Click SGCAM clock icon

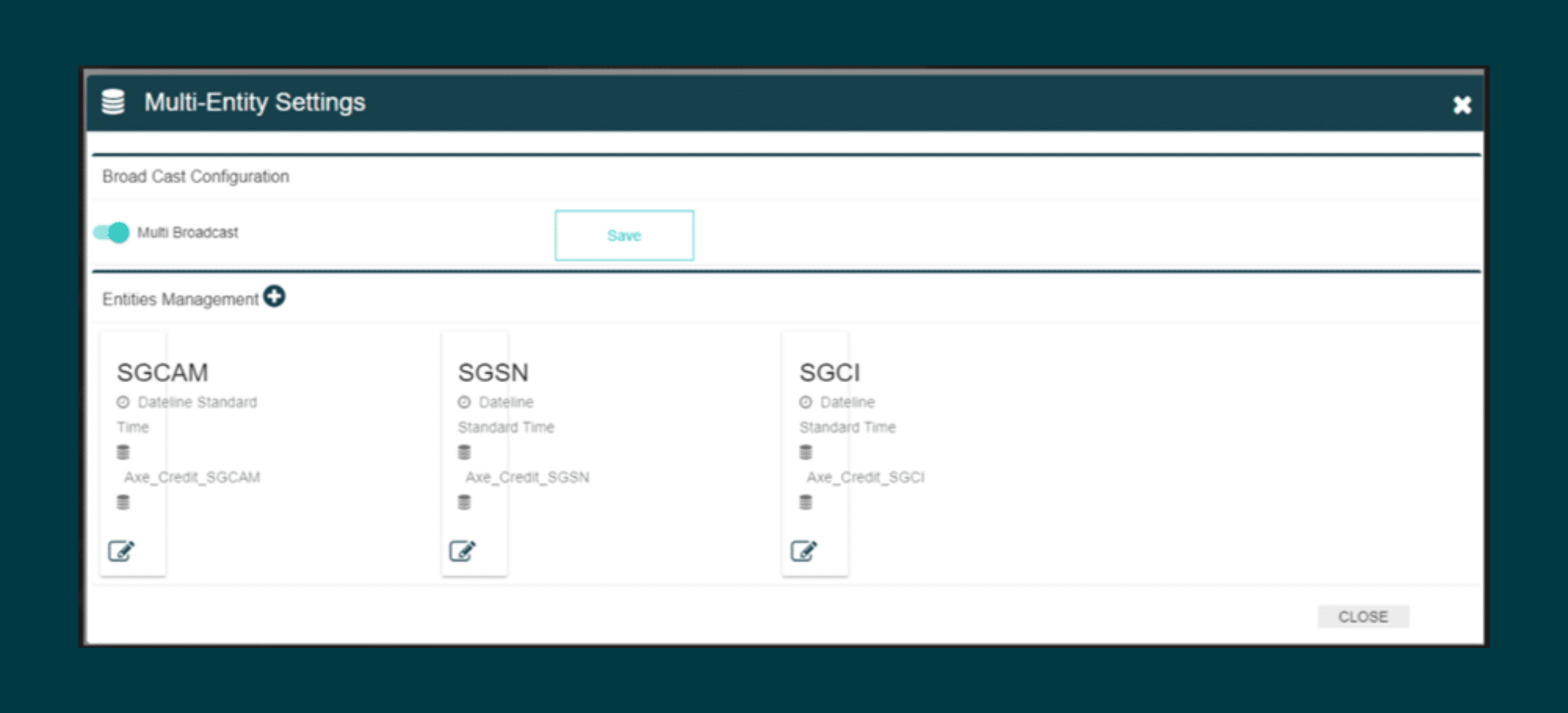(x=123, y=402)
